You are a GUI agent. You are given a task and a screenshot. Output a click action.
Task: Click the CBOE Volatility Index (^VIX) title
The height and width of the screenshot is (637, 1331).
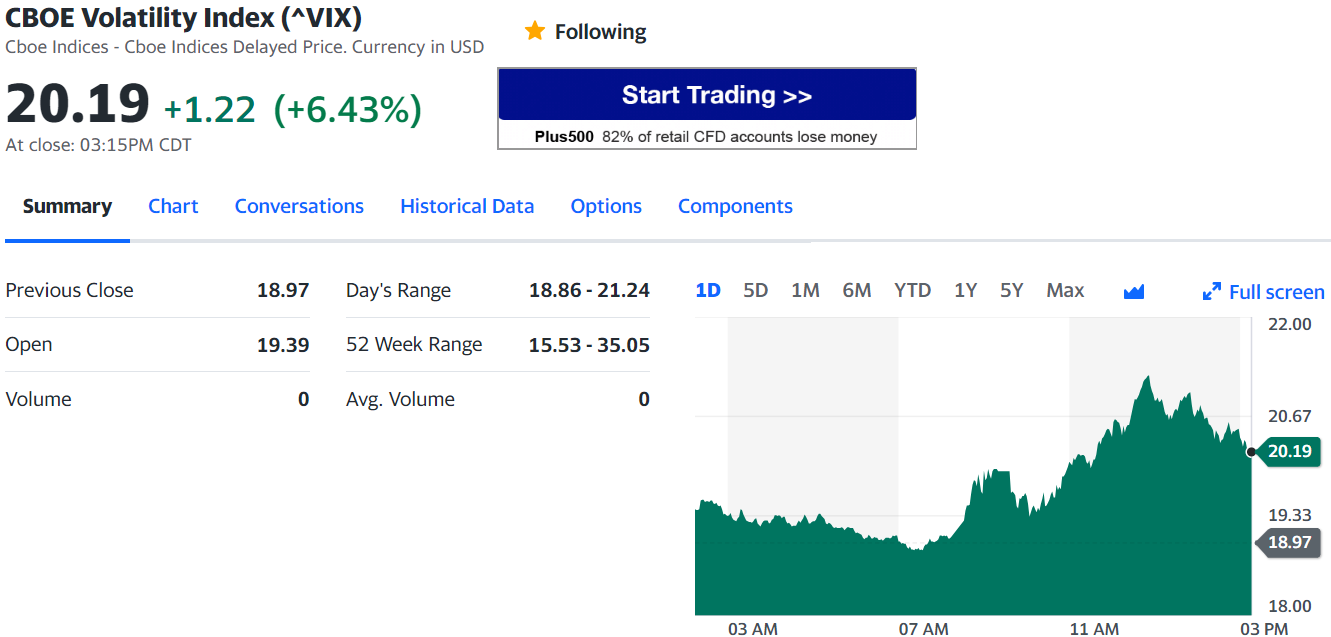[184, 17]
